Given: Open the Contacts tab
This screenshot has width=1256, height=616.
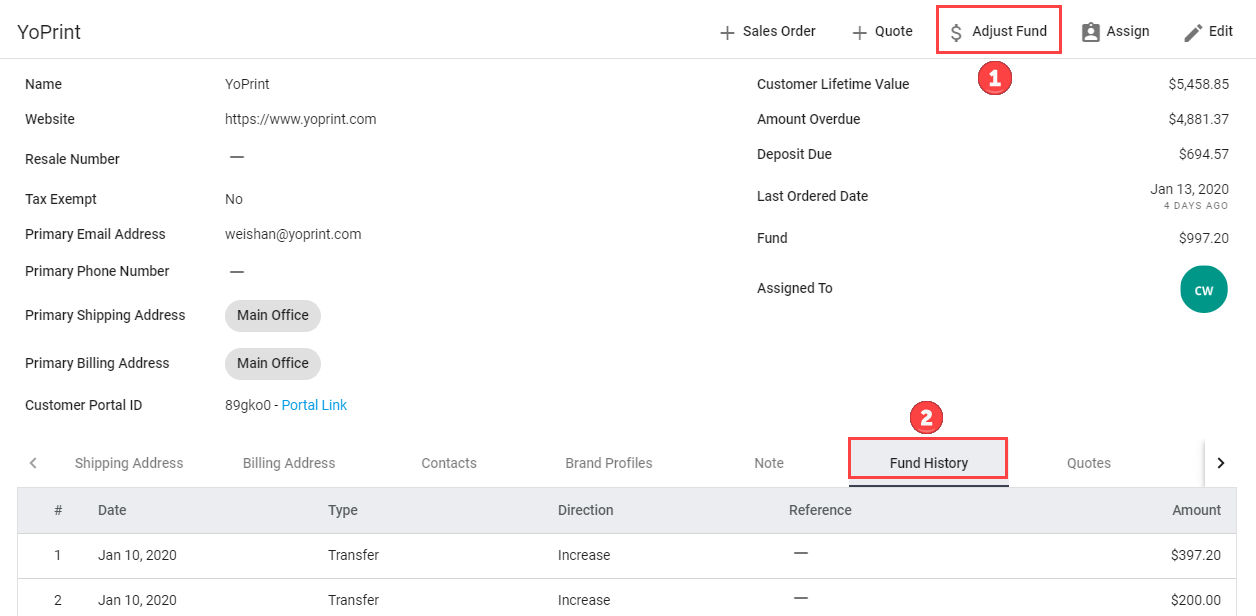Looking at the screenshot, I should [449, 463].
